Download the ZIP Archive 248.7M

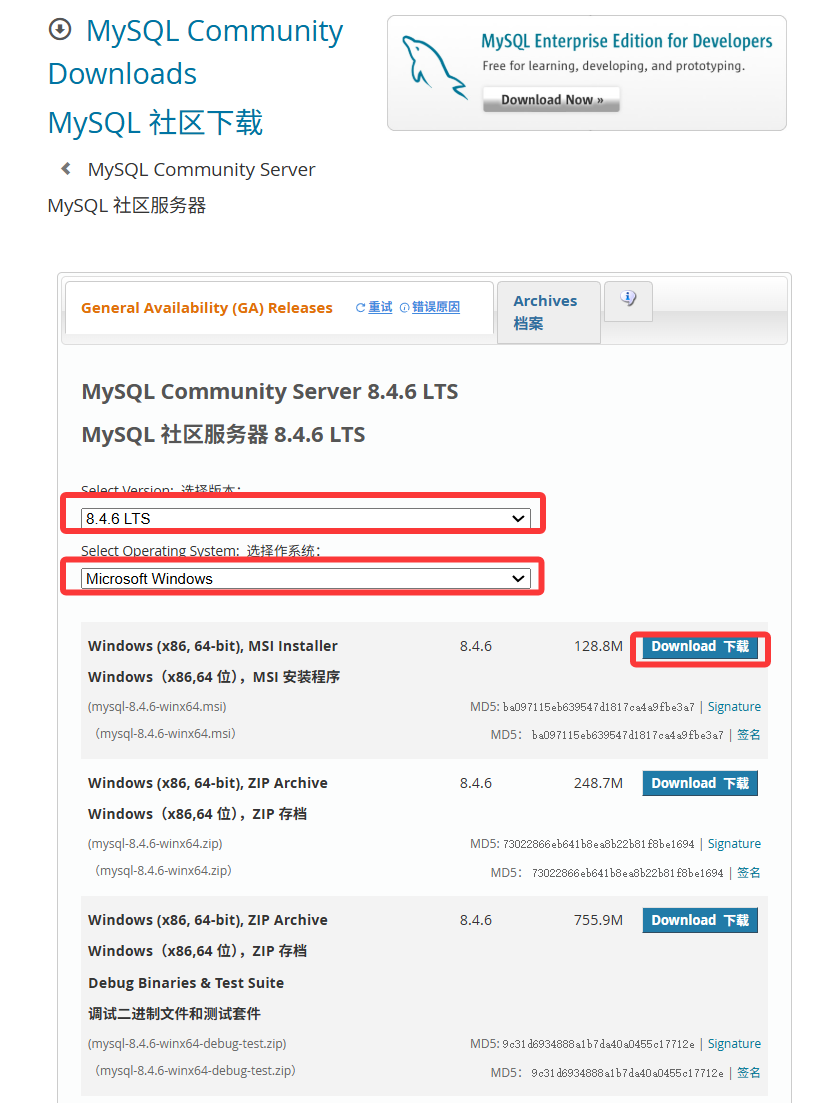(x=700, y=783)
